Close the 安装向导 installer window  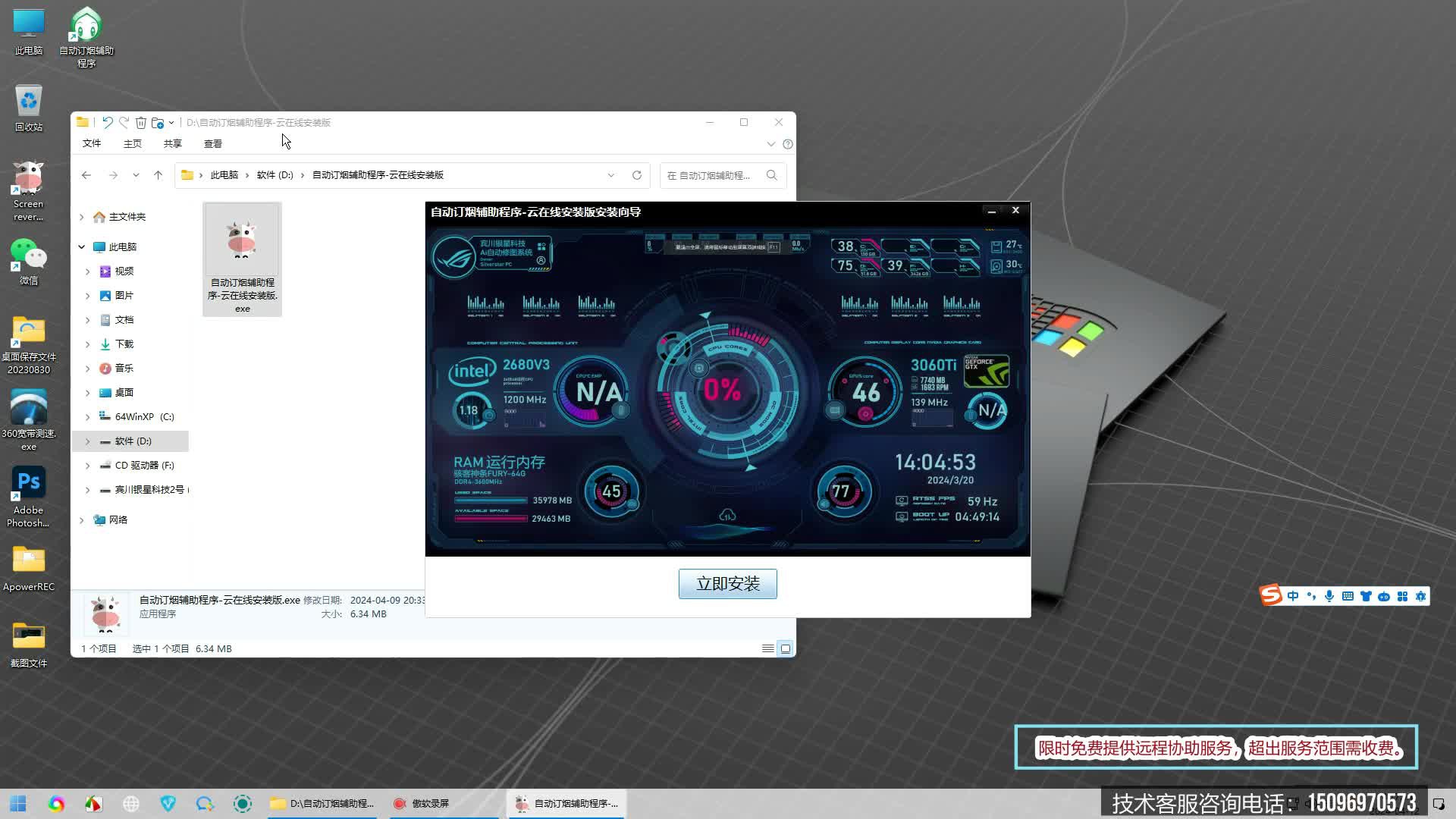coord(1015,211)
